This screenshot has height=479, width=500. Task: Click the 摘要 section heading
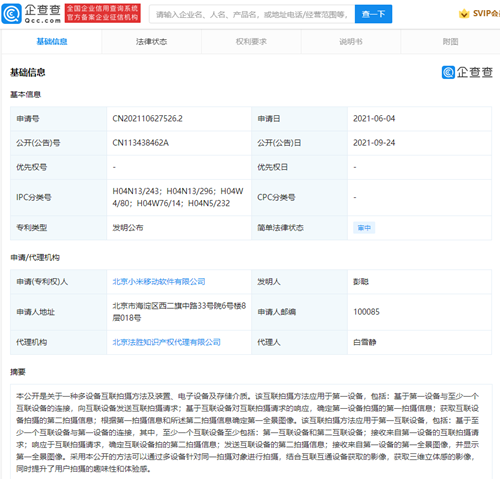18,372
